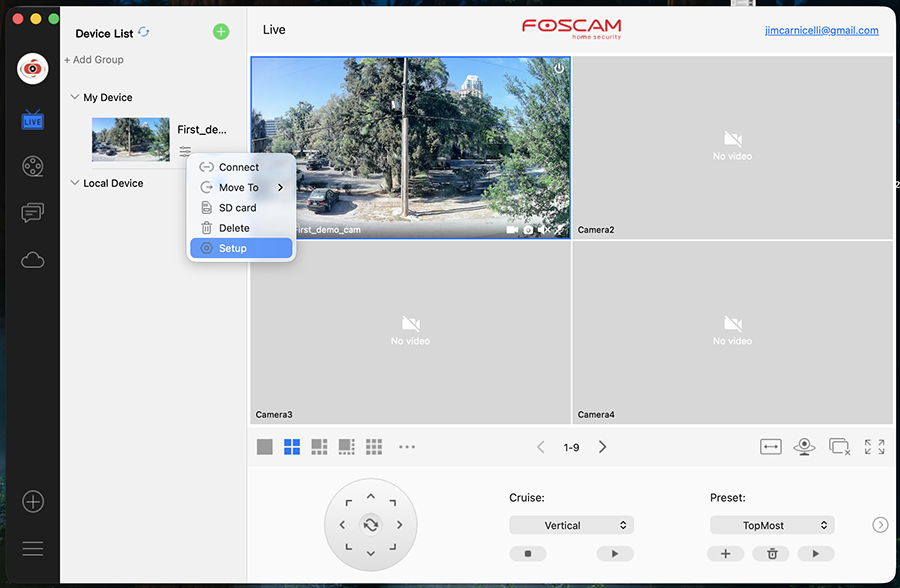The width and height of the screenshot is (900, 588).
Task: Open the Move To submenu
Action: (x=240, y=187)
